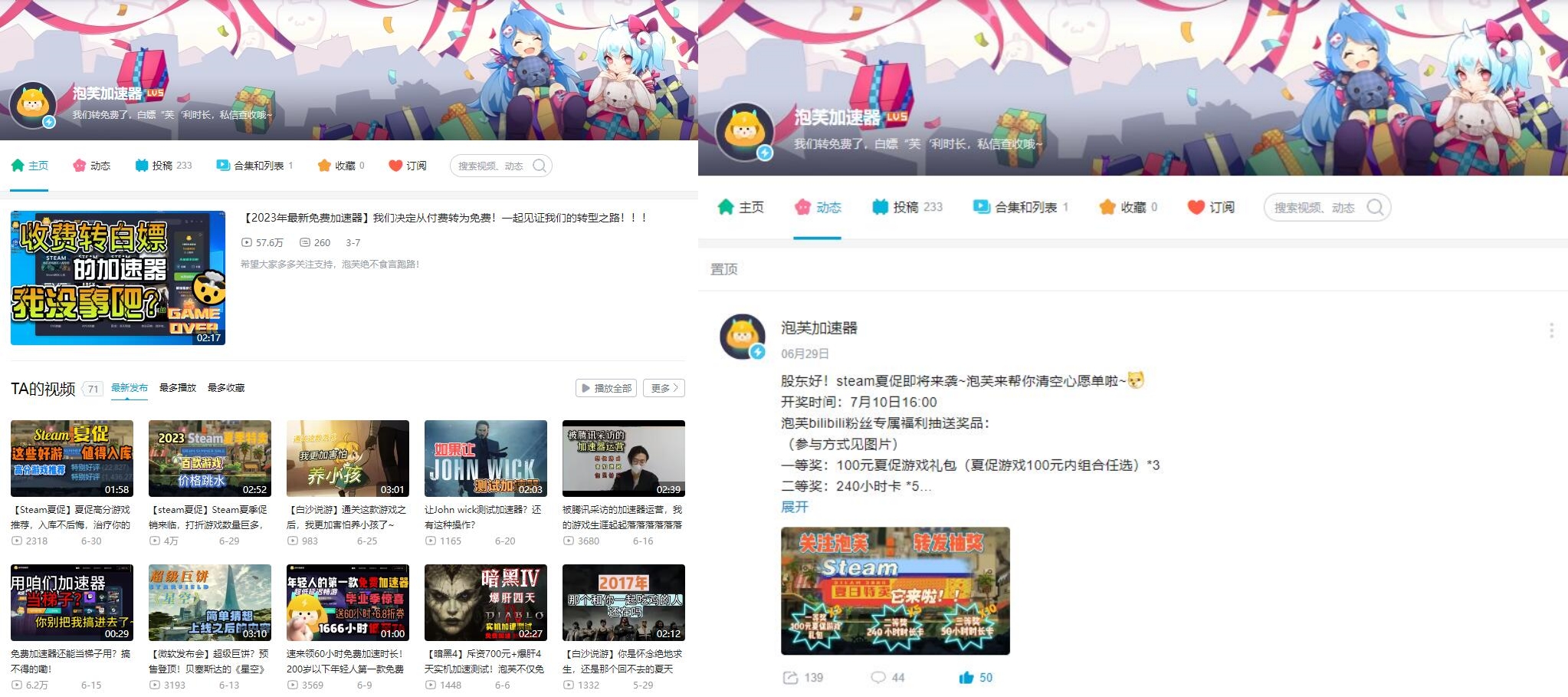Click 泡芙加速器 username in right banner
The width and height of the screenshot is (1568, 697).
pos(838,117)
